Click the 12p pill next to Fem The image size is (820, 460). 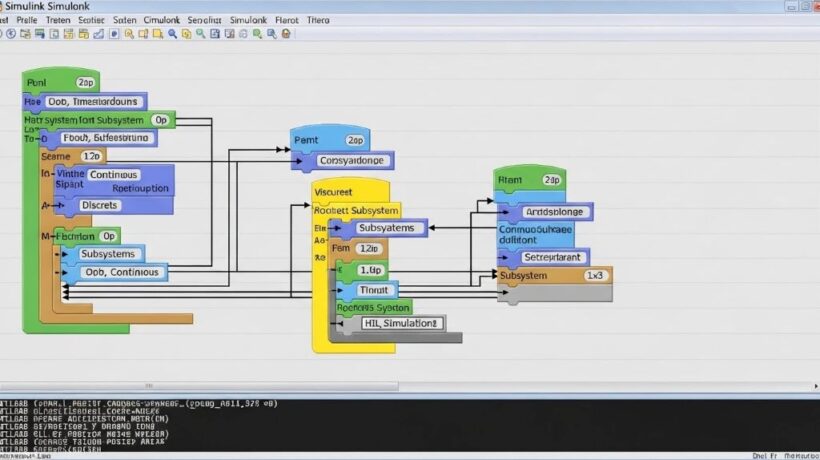(369, 248)
